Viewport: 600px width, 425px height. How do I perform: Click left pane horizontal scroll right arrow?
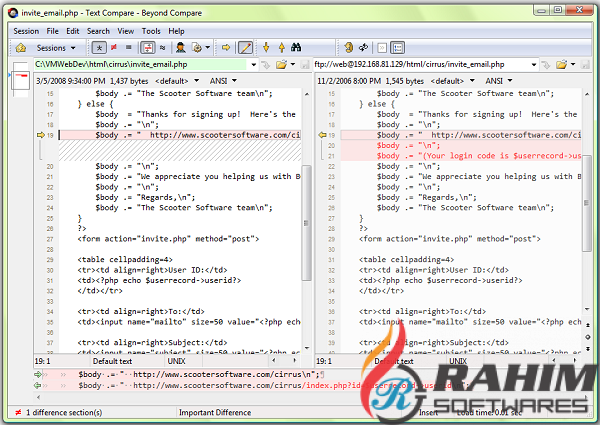tap(294, 360)
